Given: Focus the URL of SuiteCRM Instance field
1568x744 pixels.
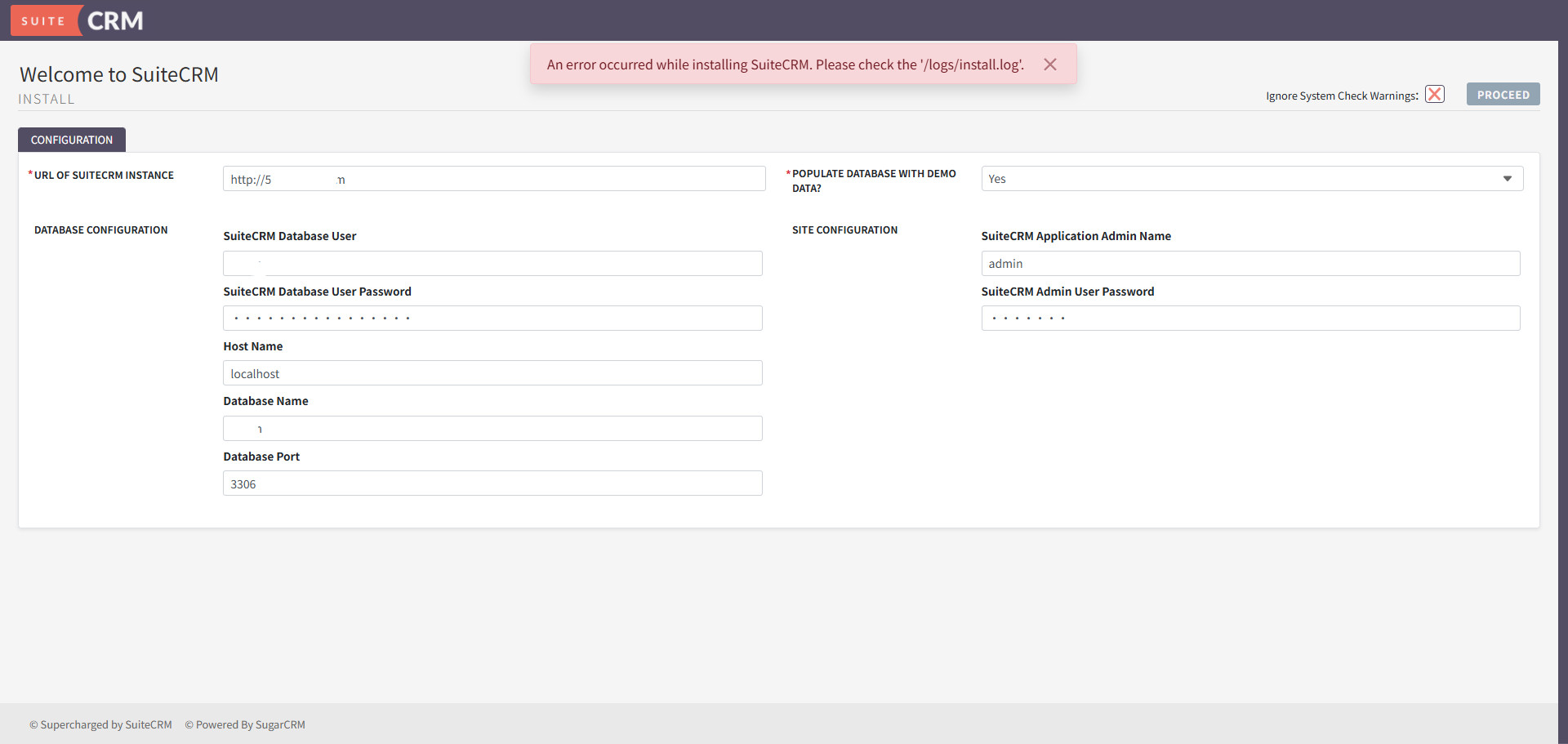Looking at the screenshot, I should (494, 179).
